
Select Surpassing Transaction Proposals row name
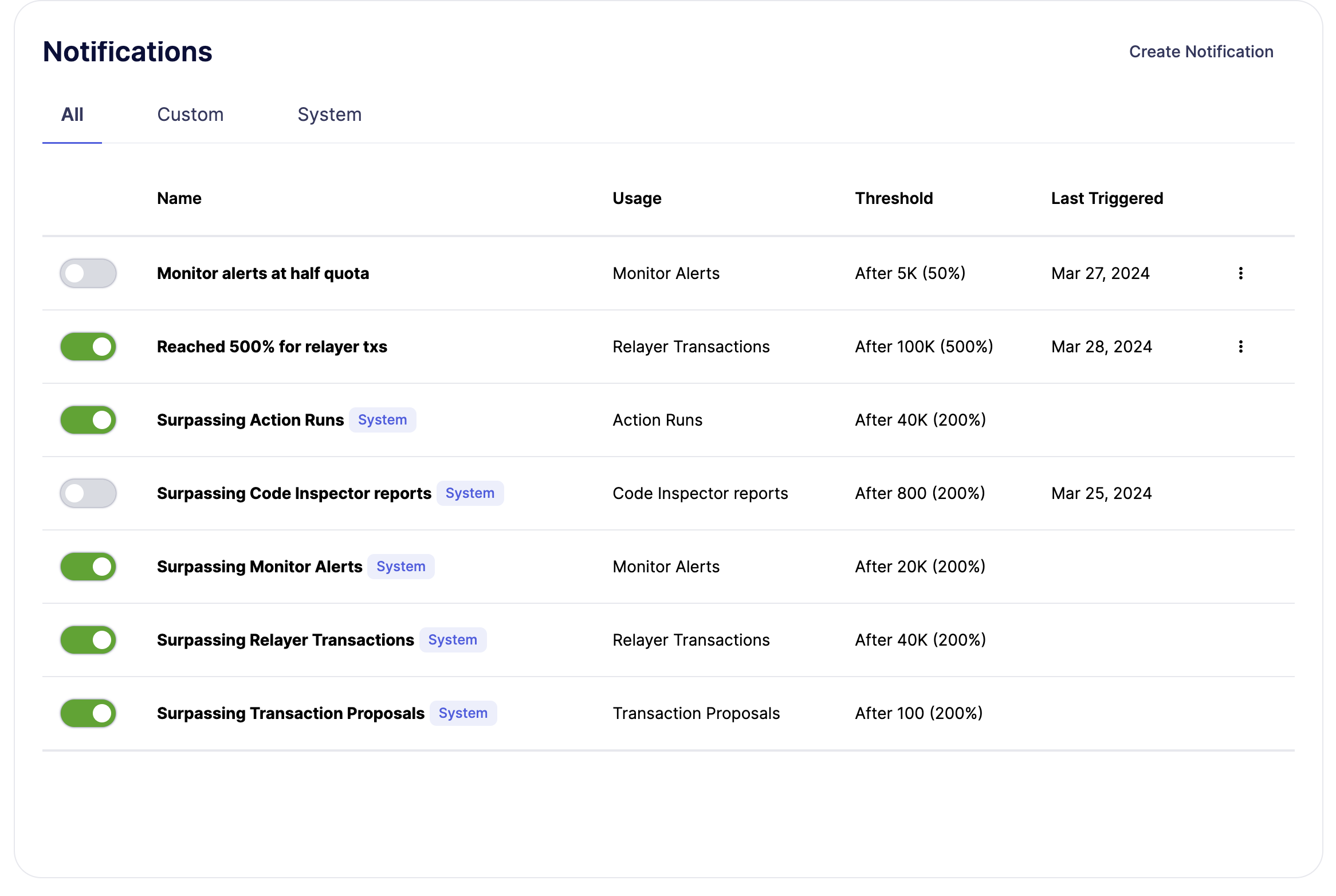(x=290, y=713)
